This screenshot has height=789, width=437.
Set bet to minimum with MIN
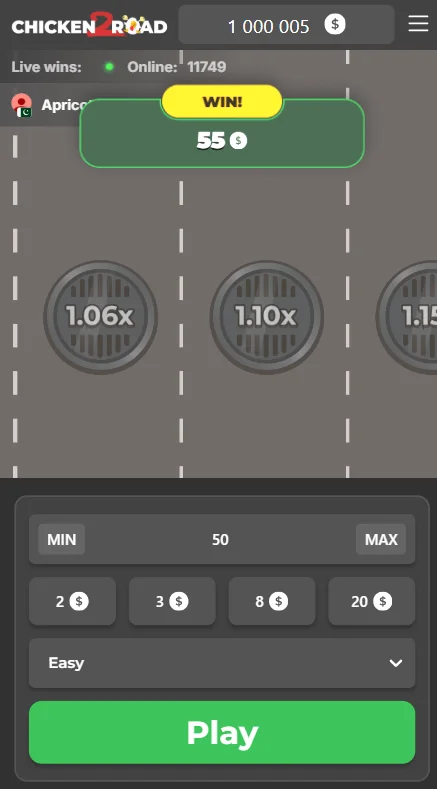[x=61, y=539]
